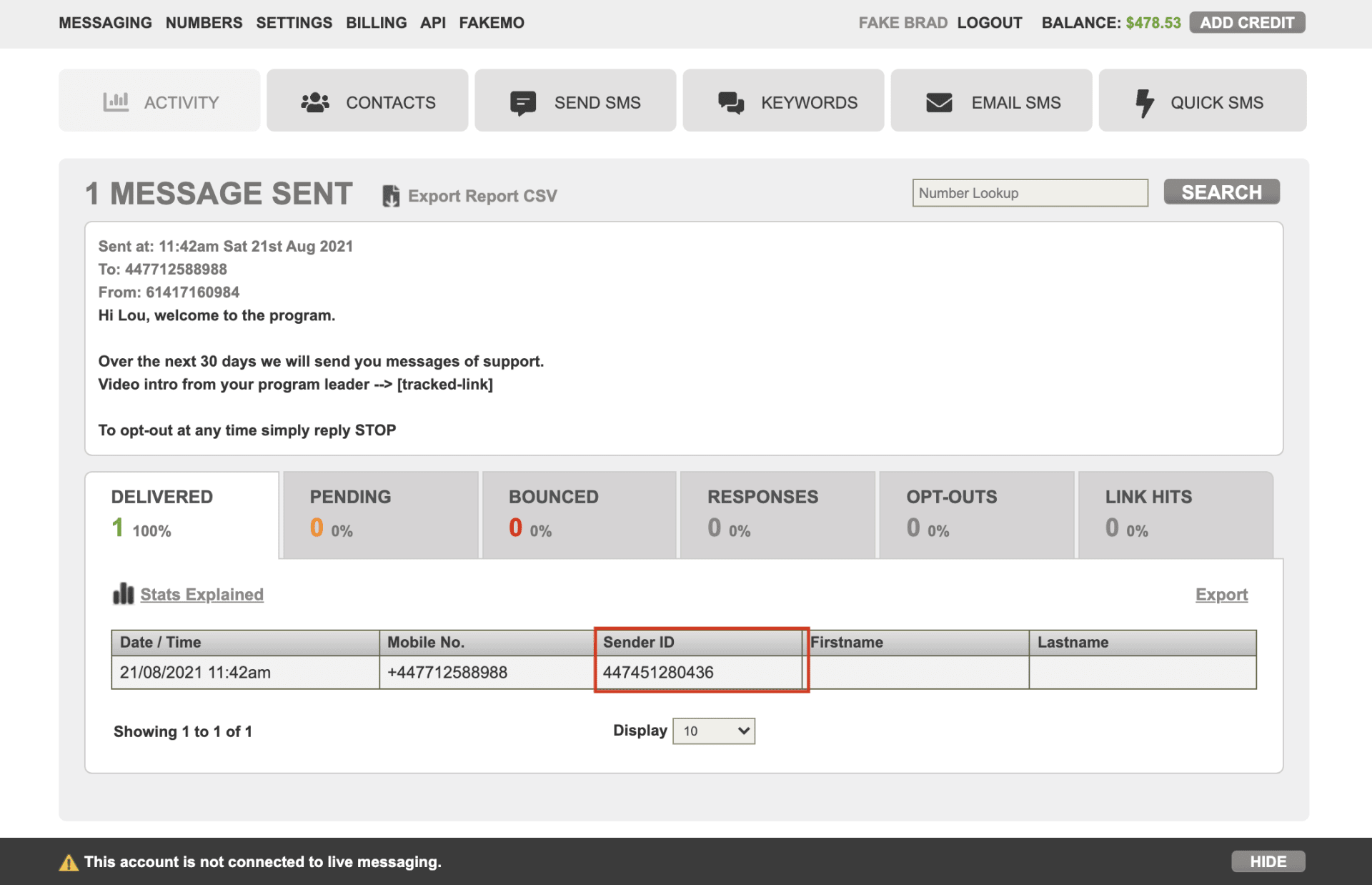1372x885 pixels.
Task: Click the 'From: 61417160984' line
Action: click(x=169, y=292)
